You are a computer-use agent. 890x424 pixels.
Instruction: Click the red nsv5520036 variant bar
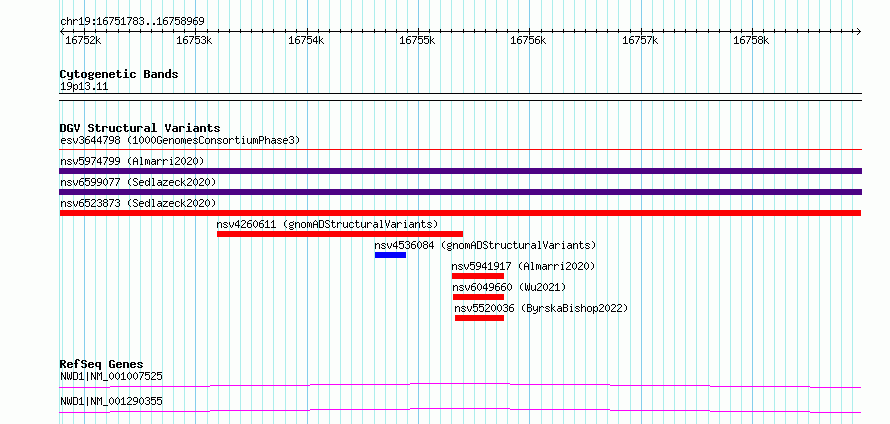480,318
